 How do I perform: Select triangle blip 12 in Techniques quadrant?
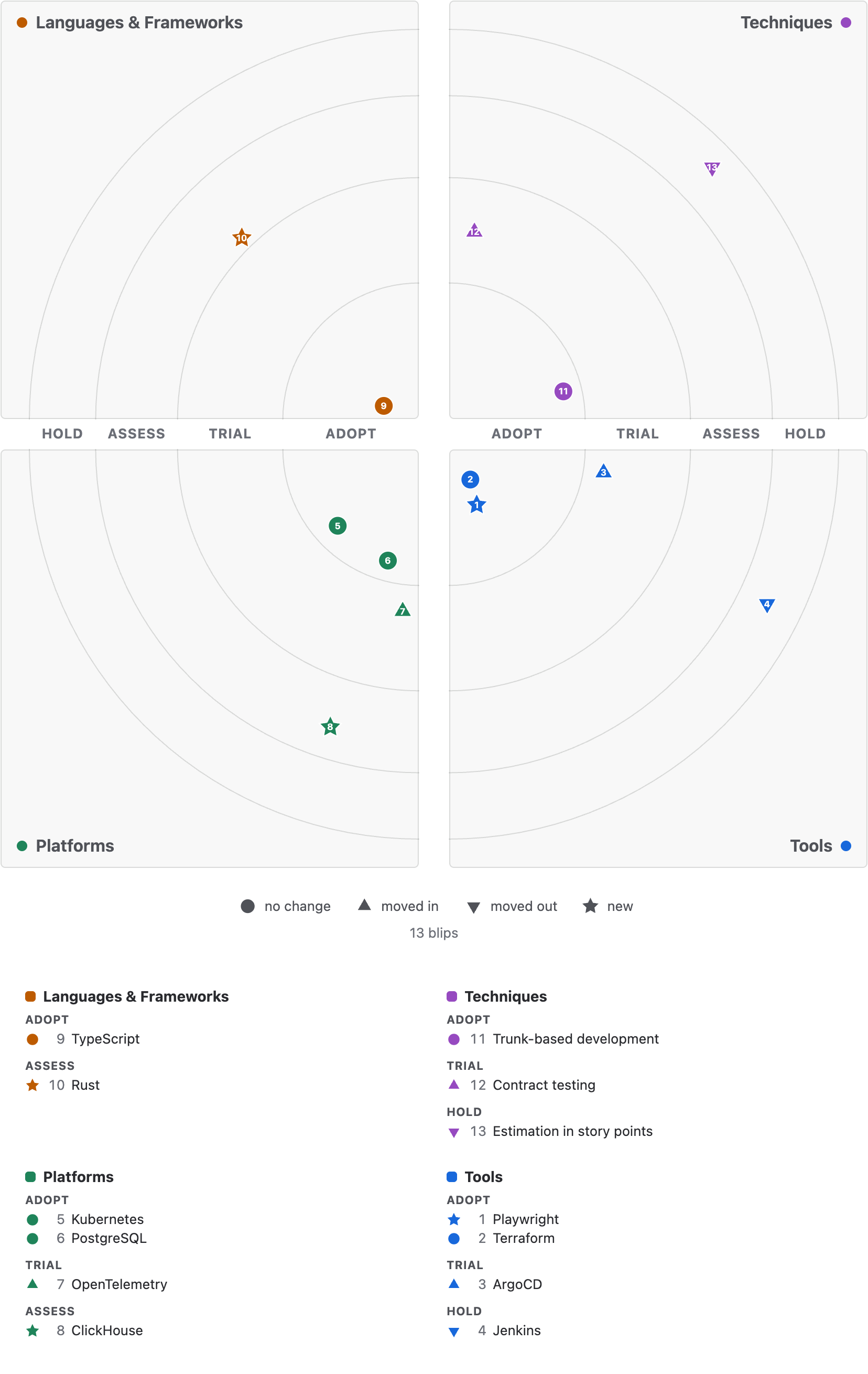pos(474,230)
